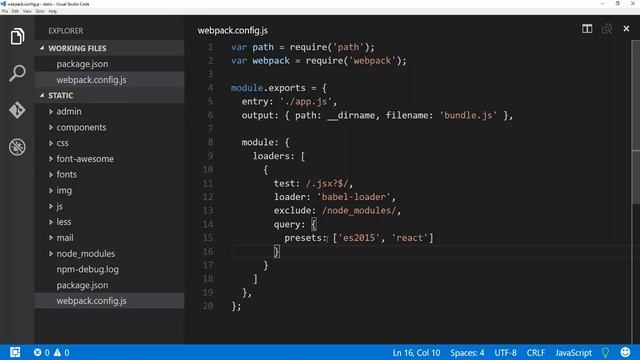Click the feedback smiley icon
Image resolution: width=640 pixels, height=360 pixels.
[625, 352]
